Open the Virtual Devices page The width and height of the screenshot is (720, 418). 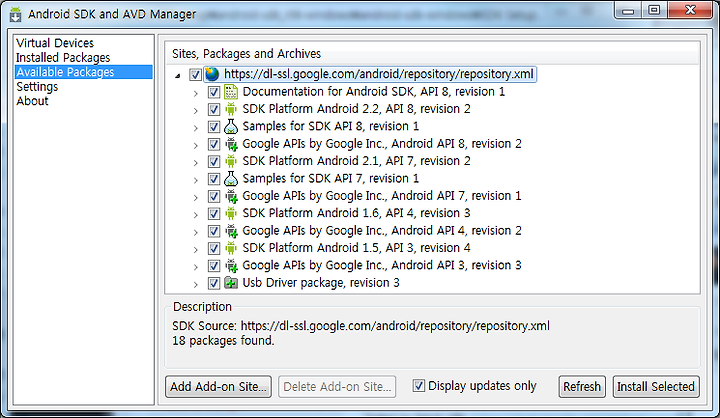click(x=55, y=43)
